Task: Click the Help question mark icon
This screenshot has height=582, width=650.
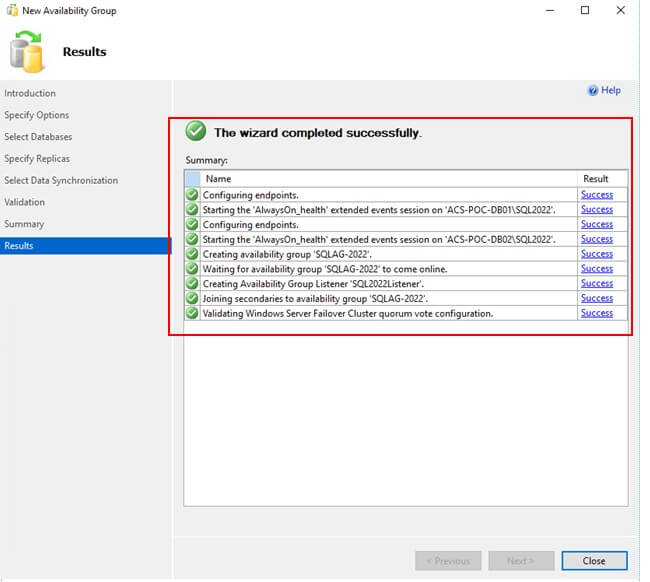Action: (593, 91)
